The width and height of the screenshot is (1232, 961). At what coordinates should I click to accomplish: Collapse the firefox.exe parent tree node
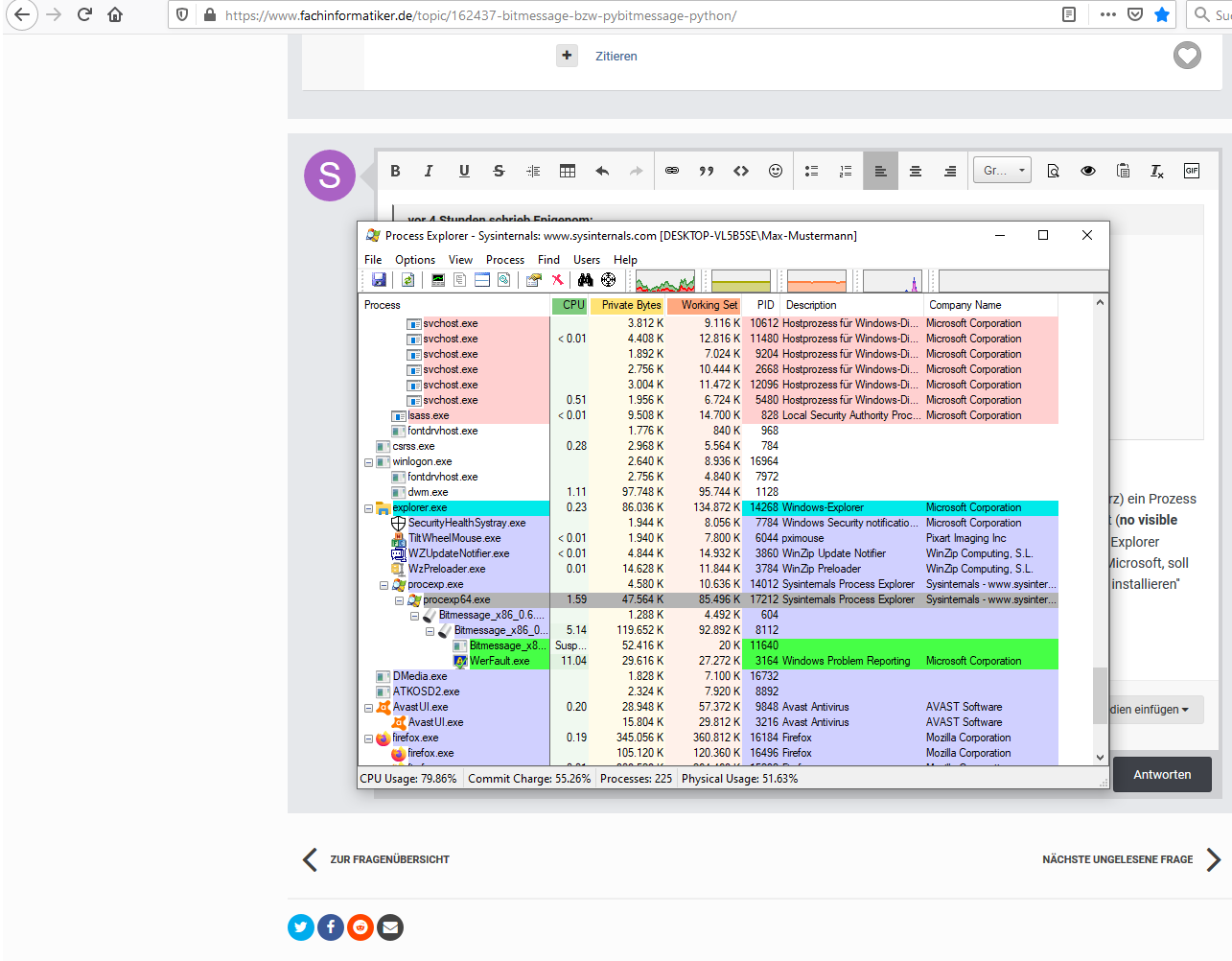coord(368,738)
